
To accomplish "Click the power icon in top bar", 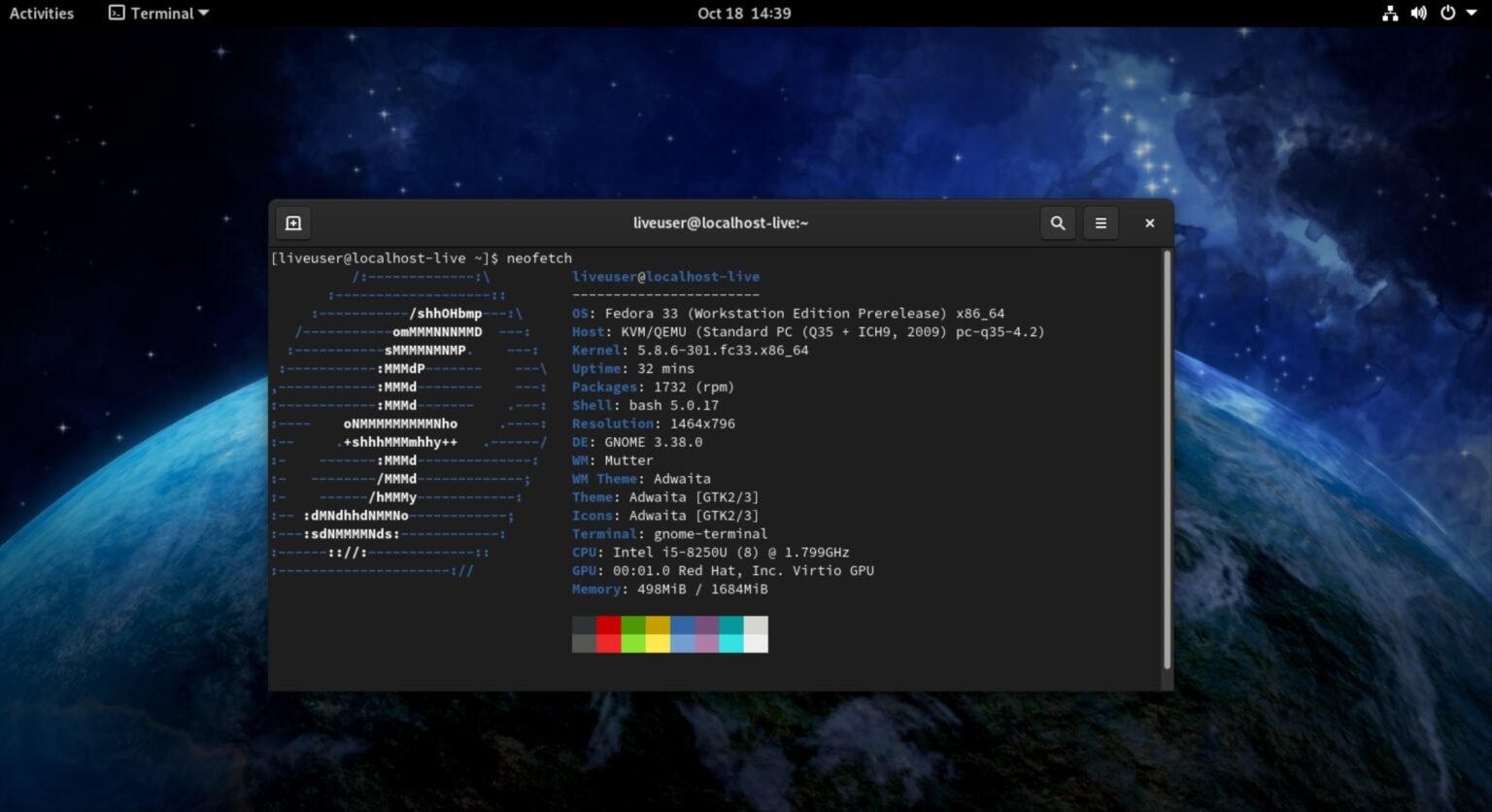I will click(x=1447, y=14).
